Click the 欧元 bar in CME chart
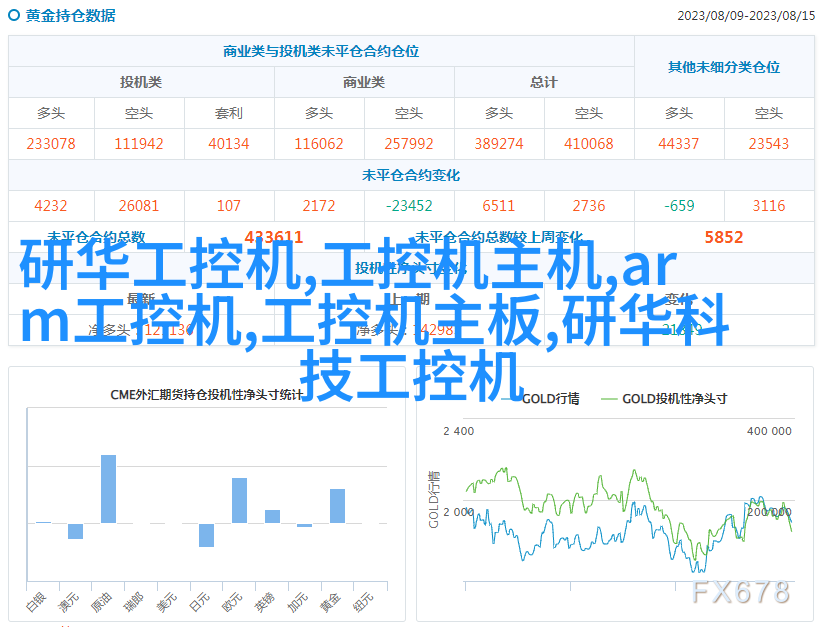The image size is (820, 627). [x=240, y=500]
